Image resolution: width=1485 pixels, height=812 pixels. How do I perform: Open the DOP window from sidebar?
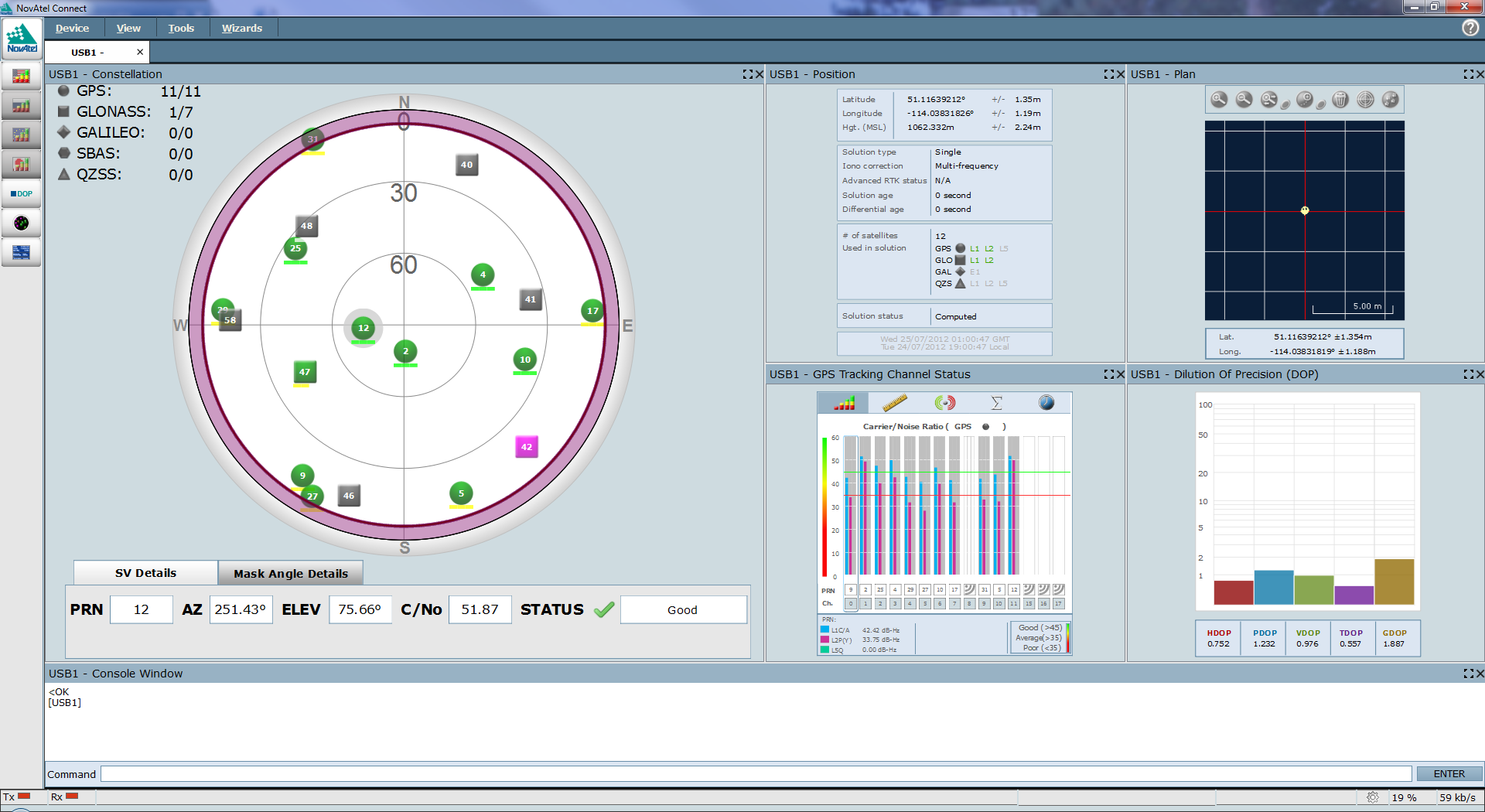21,193
